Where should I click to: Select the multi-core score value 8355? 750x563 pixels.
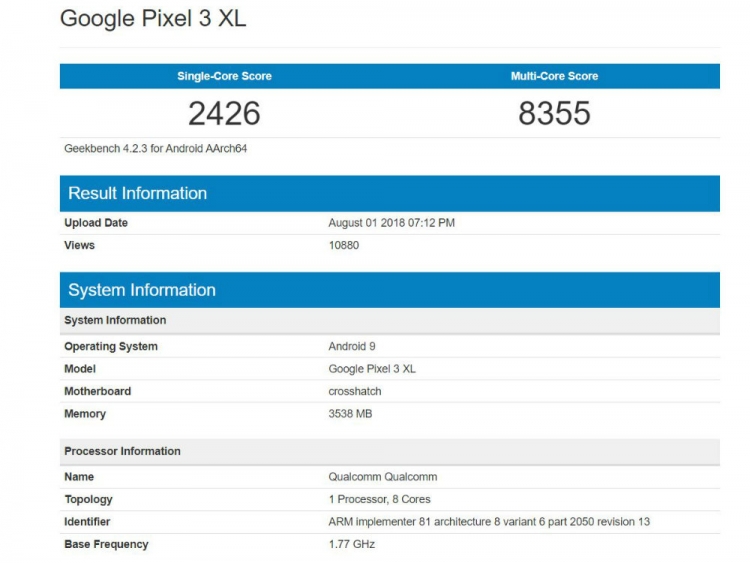coord(554,113)
